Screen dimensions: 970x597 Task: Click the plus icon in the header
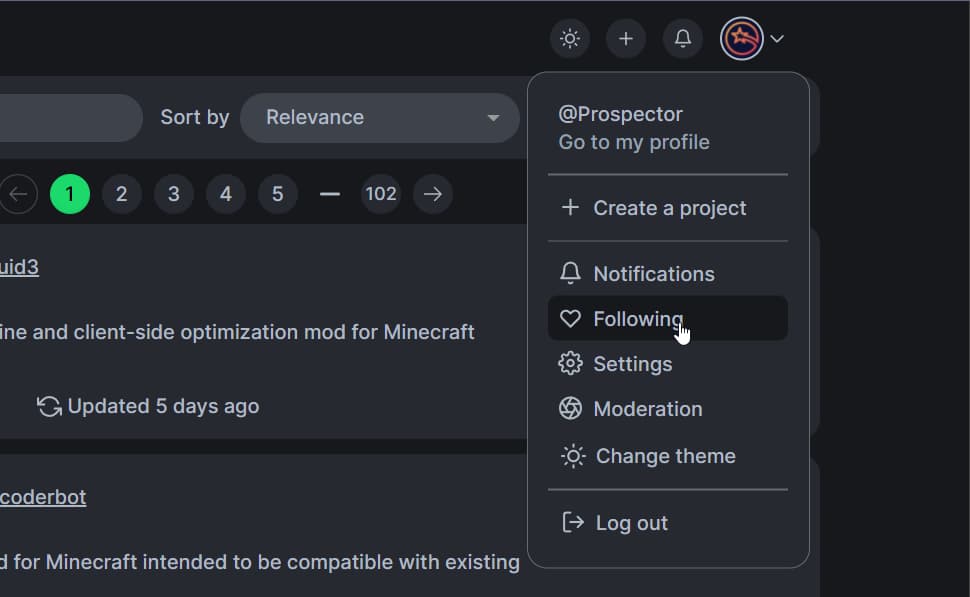(626, 38)
